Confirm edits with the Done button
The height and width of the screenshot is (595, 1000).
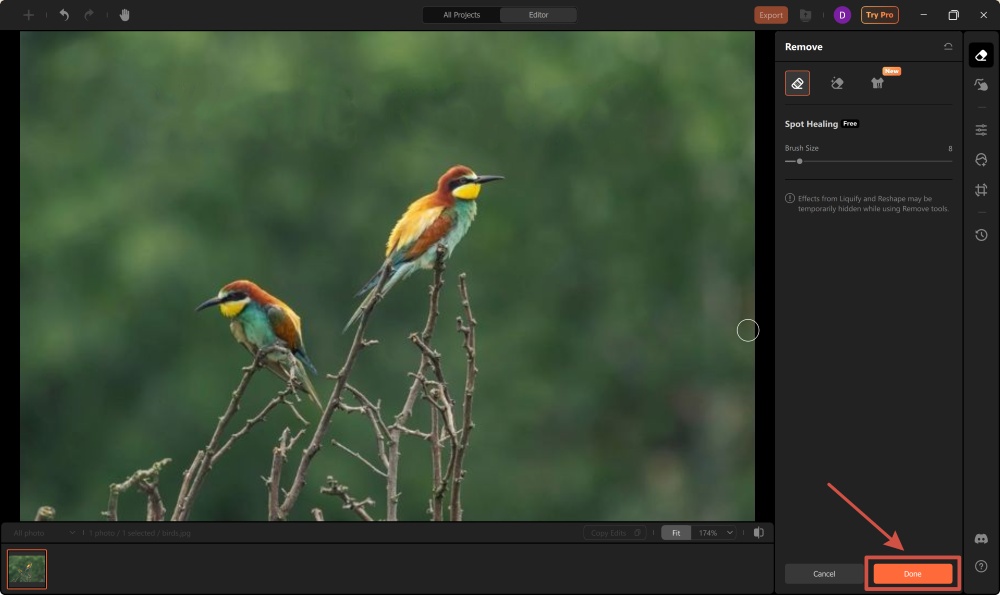pos(911,573)
